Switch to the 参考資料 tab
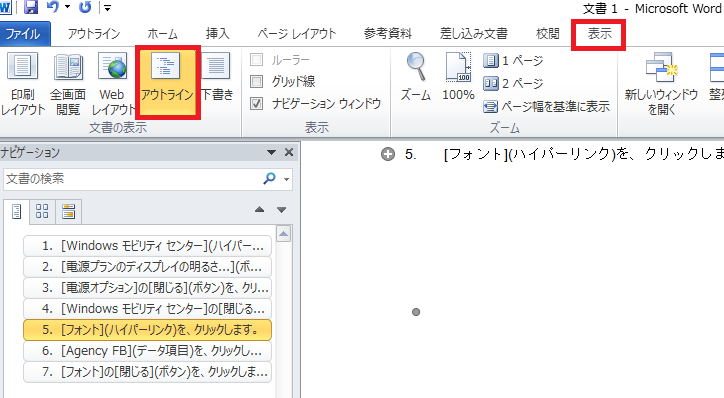This screenshot has height=398, width=724. point(387,34)
